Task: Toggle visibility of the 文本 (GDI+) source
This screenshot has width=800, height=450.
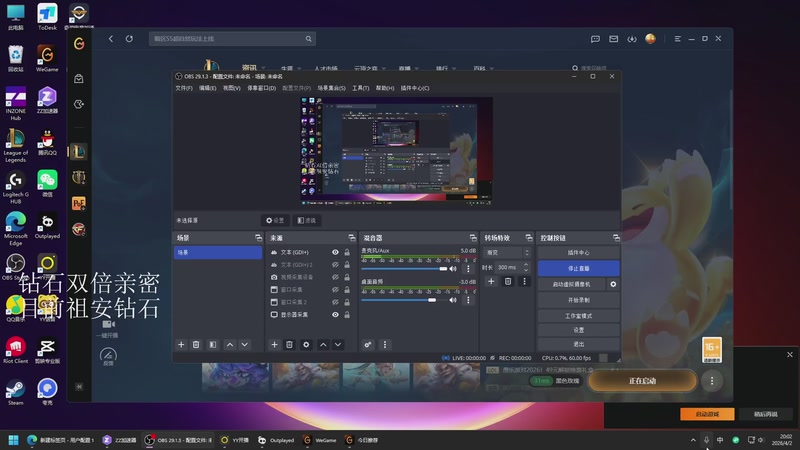Action: (x=335, y=252)
